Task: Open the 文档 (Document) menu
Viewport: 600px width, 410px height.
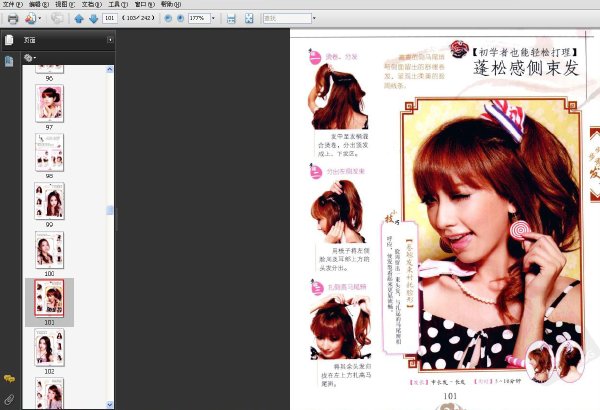Action: tap(91, 5)
